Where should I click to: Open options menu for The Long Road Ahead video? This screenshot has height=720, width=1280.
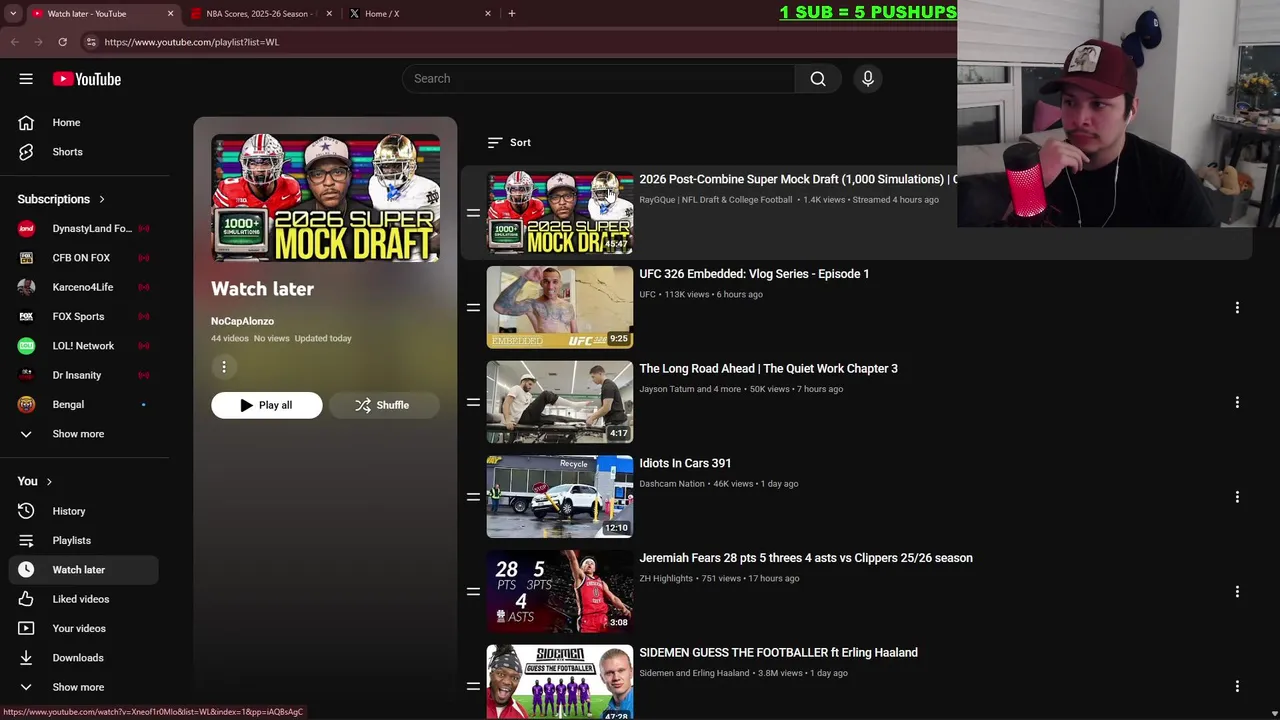1237,402
